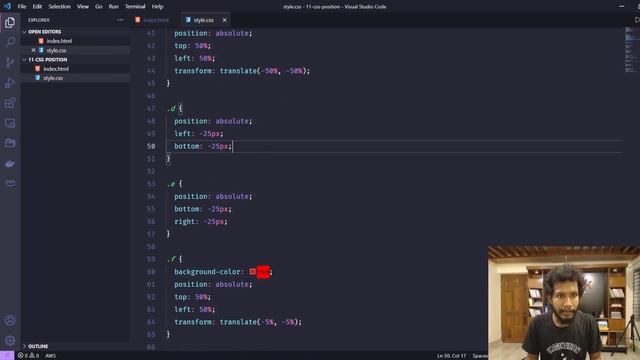Viewport: 640px width, 360px height.
Task: Open the Terminal menu
Action: tap(135, 7)
